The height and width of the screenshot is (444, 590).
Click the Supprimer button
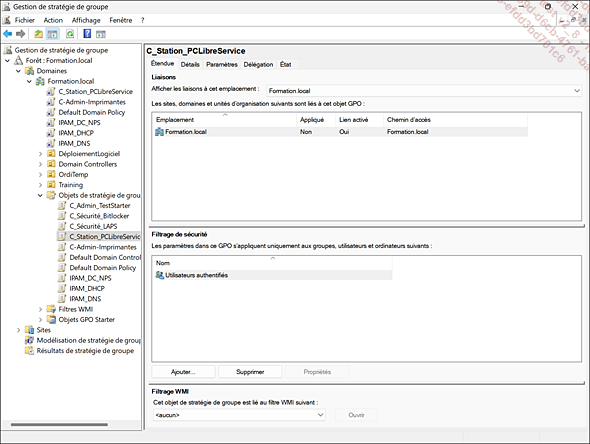coord(250,372)
